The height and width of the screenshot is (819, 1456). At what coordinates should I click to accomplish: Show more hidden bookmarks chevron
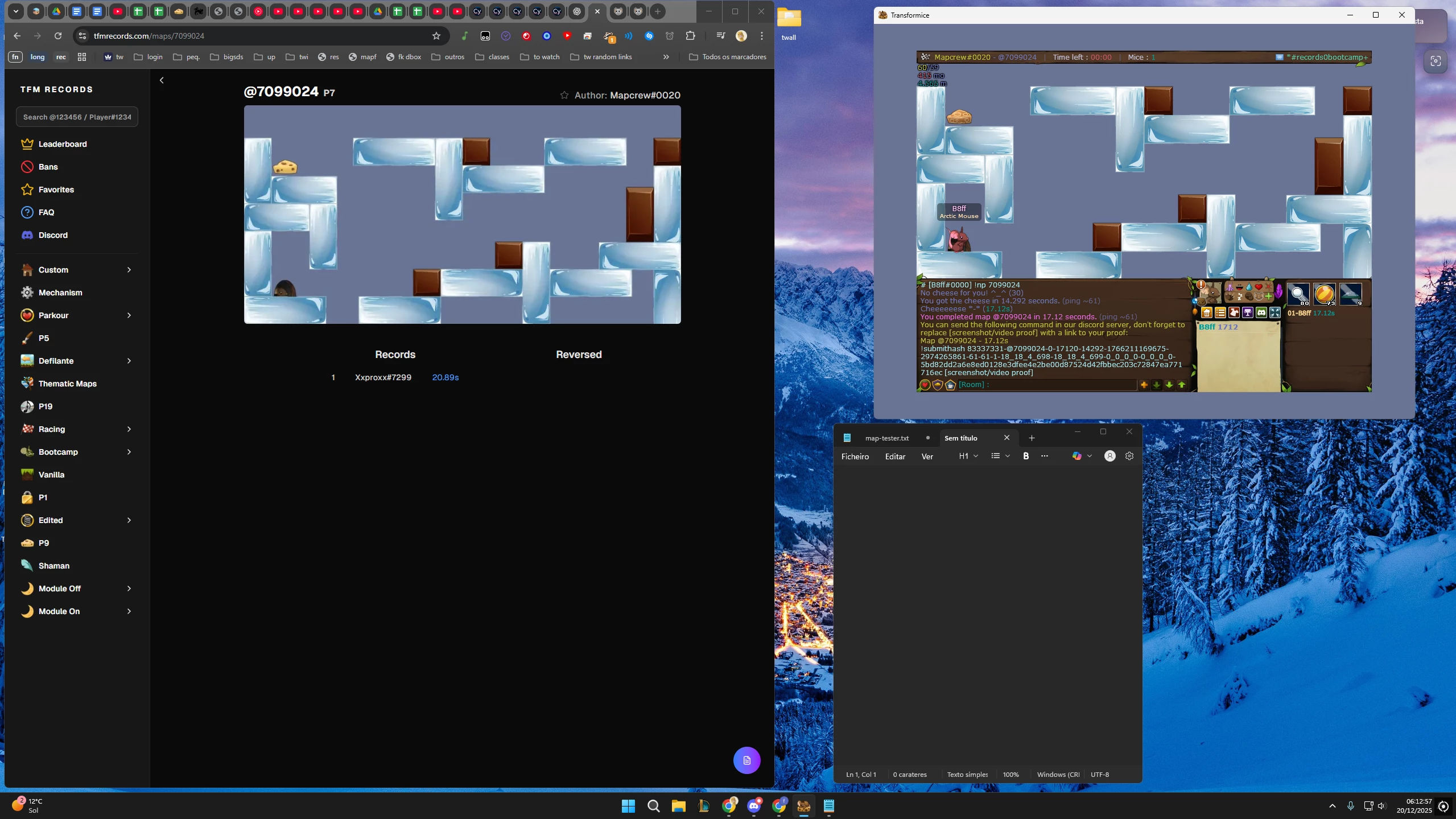[x=666, y=57]
